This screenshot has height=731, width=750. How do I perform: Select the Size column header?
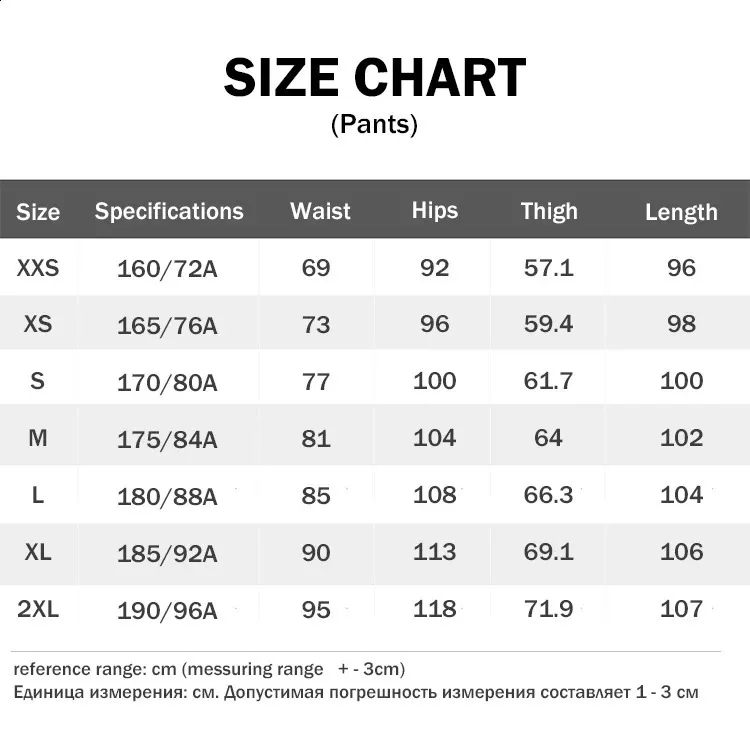(38, 212)
